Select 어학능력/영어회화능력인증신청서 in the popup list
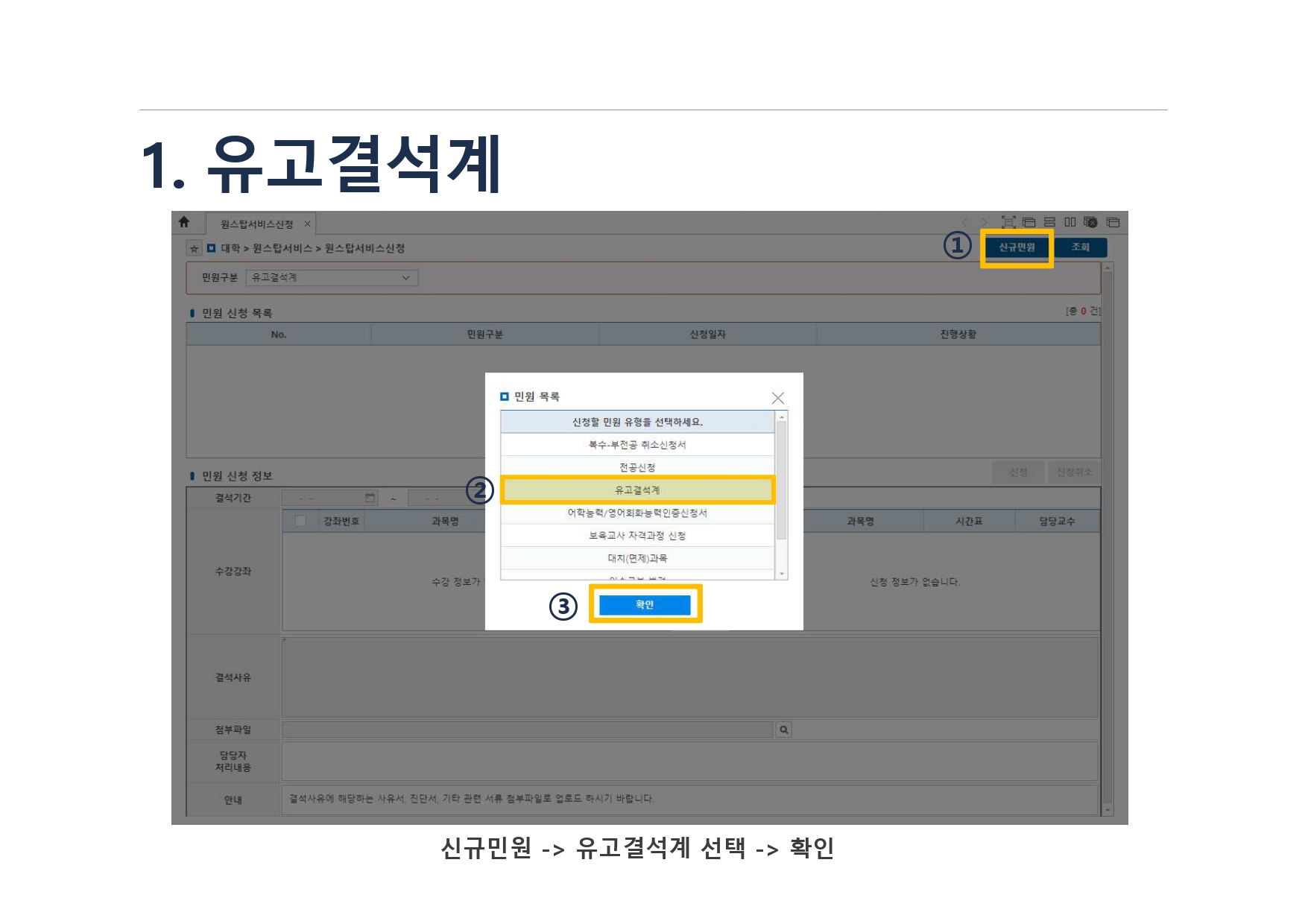This screenshot has width=1308, height=924. [638, 513]
